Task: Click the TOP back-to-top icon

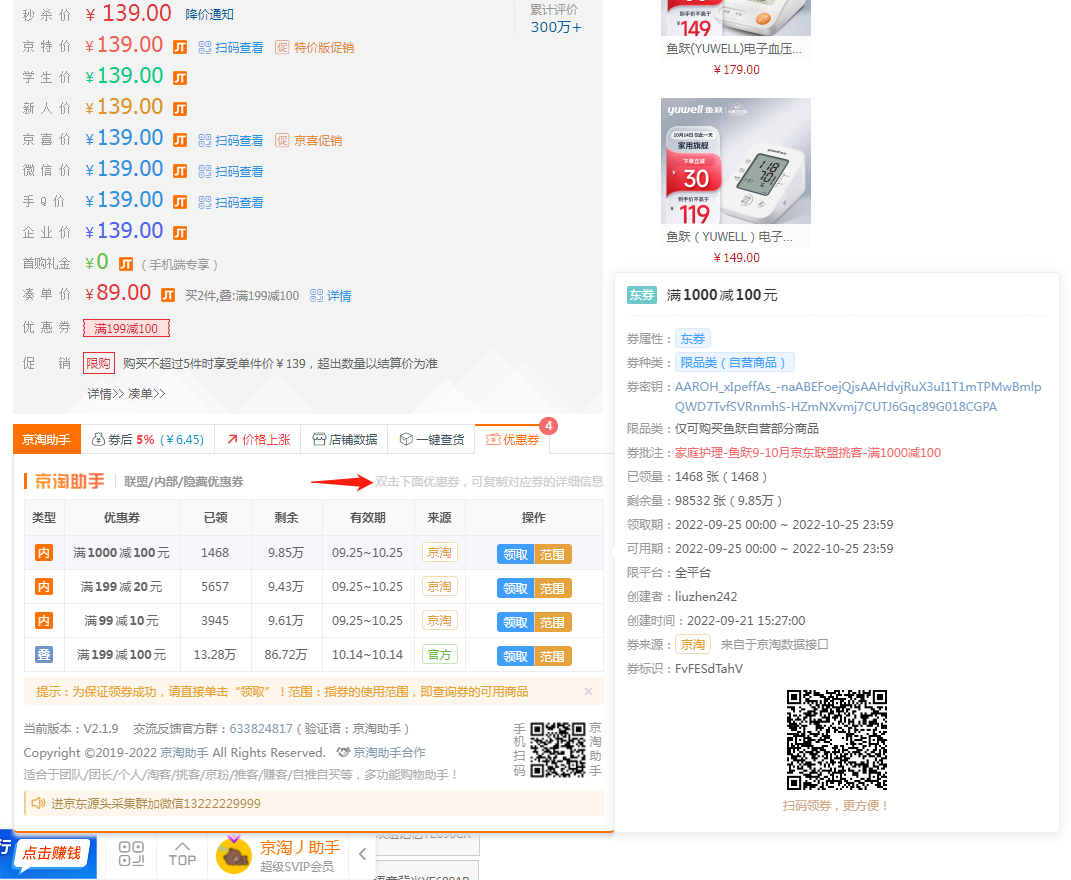Action: click(182, 854)
